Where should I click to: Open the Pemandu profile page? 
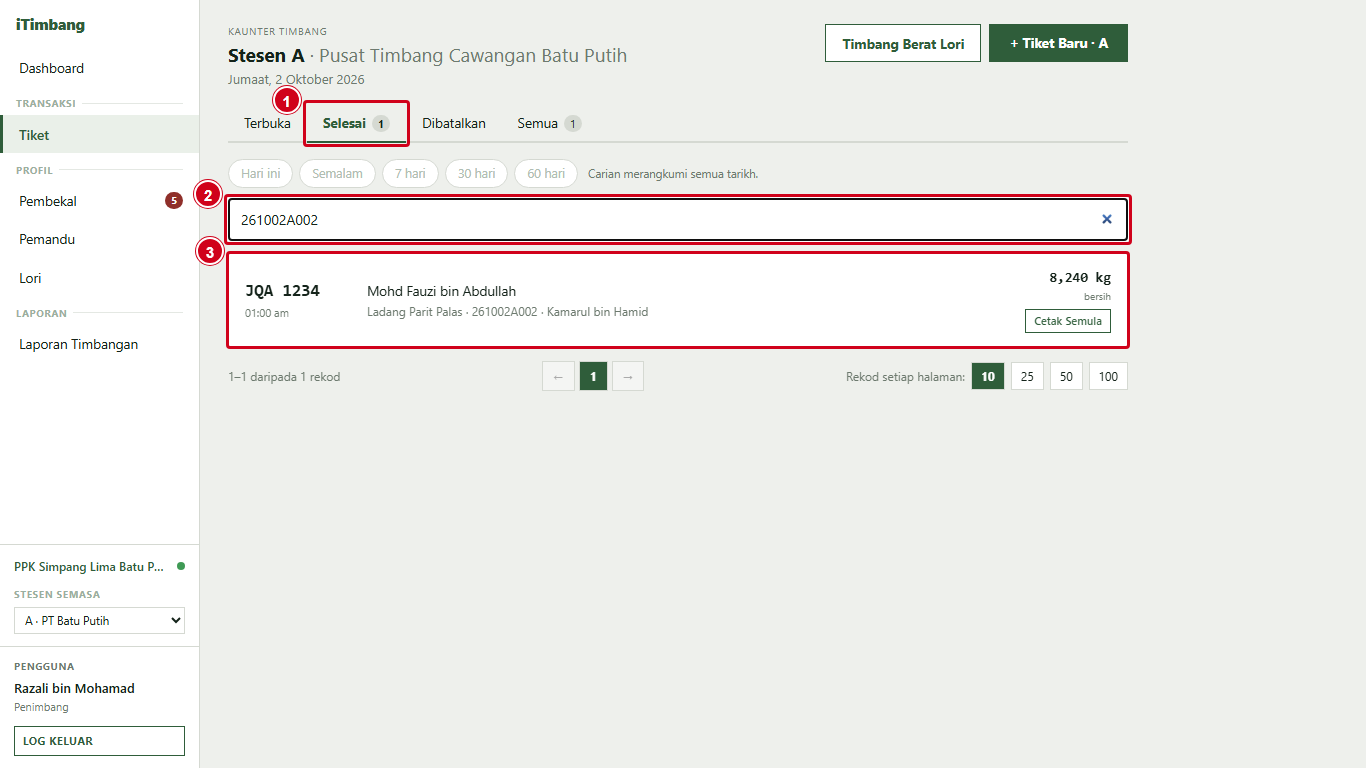pos(99,239)
